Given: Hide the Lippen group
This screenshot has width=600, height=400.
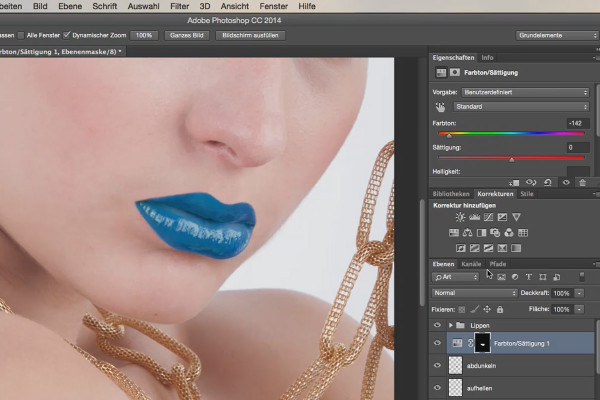Looking at the screenshot, I should (x=437, y=325).
